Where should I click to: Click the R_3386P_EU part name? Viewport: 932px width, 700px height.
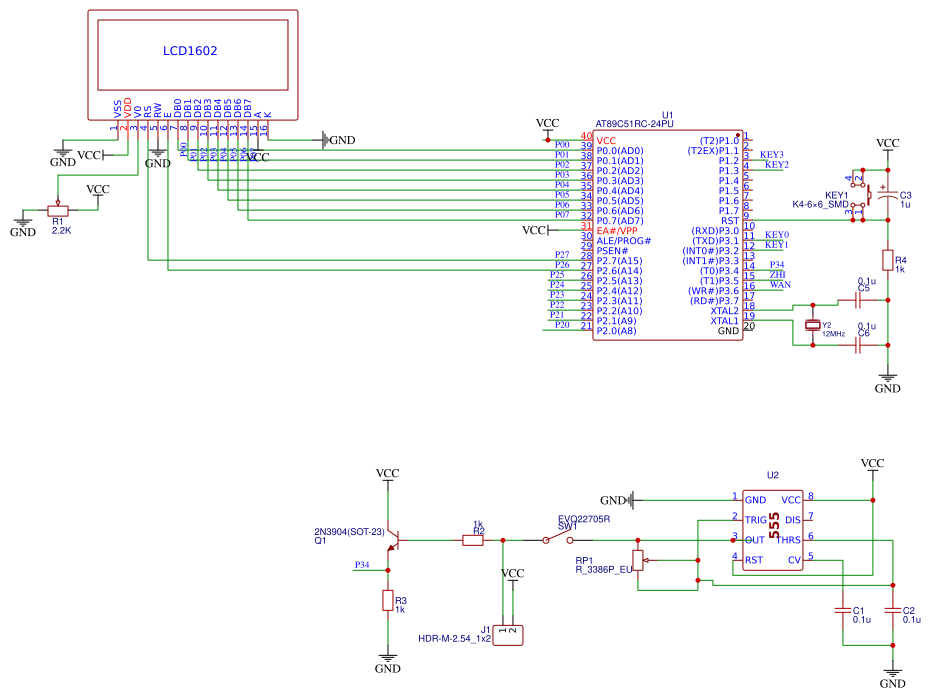604,569
